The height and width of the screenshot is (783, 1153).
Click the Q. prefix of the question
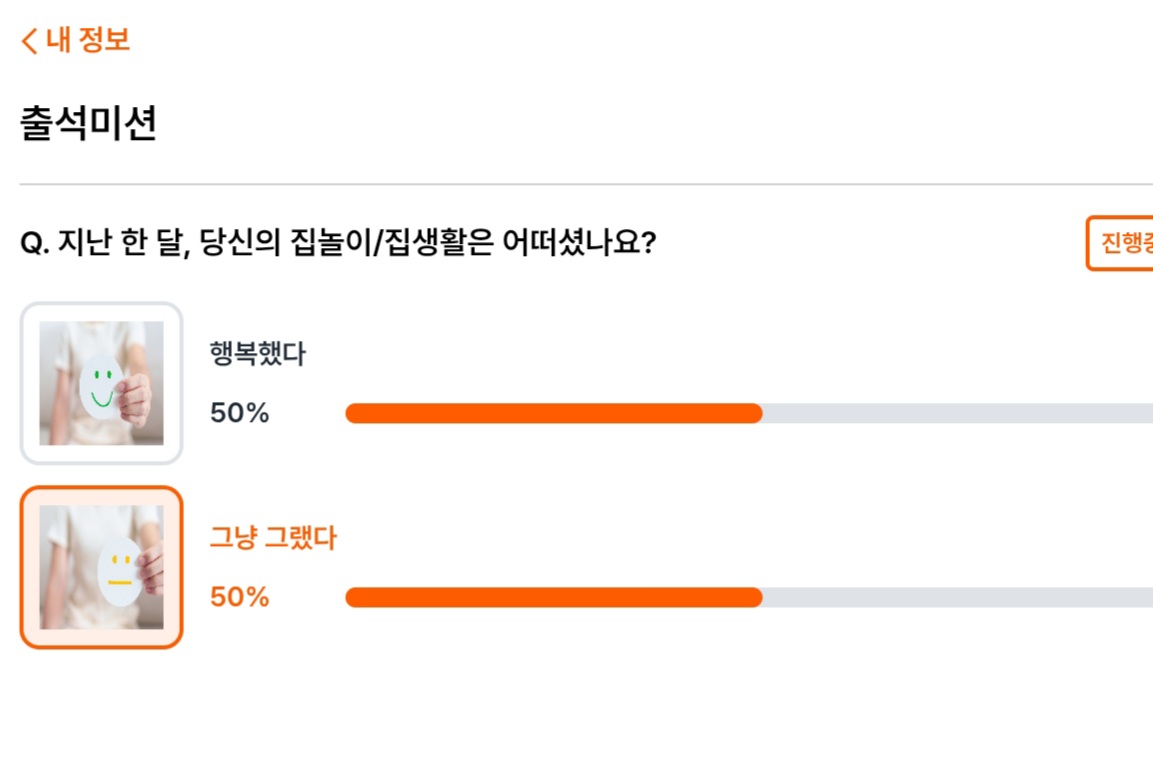[x=35, y=243]
